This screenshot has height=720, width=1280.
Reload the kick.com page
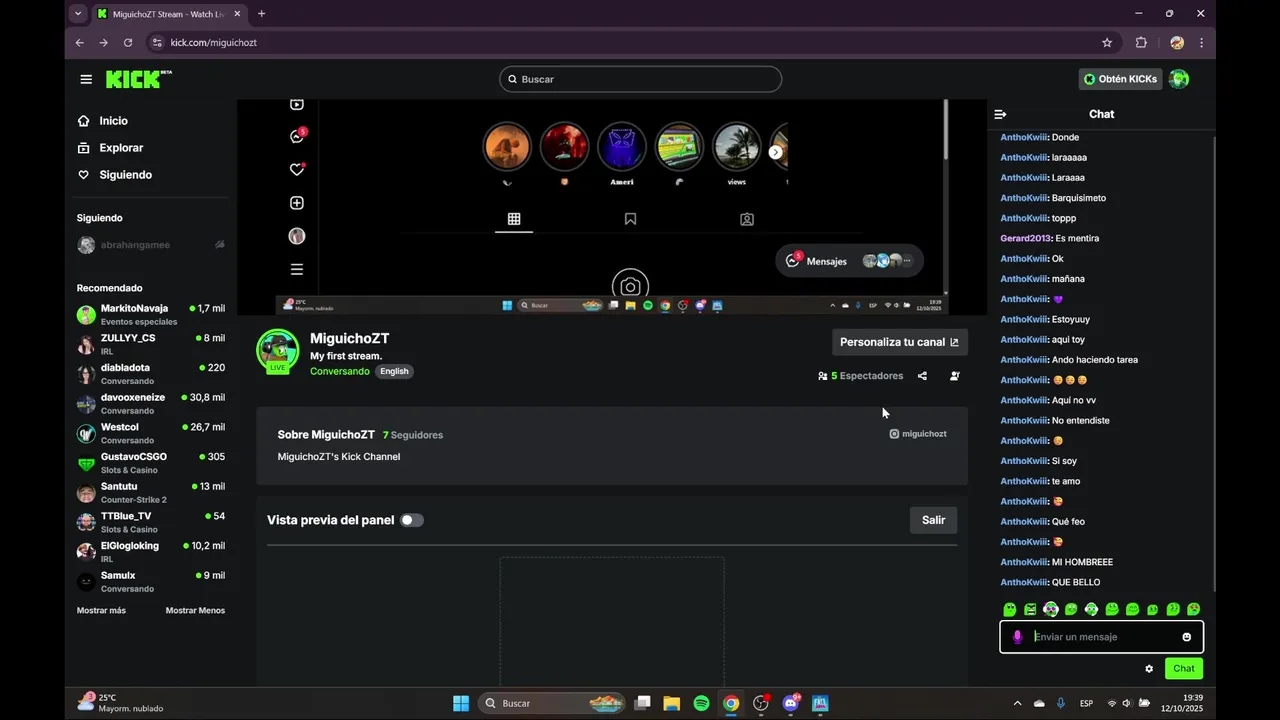(128, 43)
